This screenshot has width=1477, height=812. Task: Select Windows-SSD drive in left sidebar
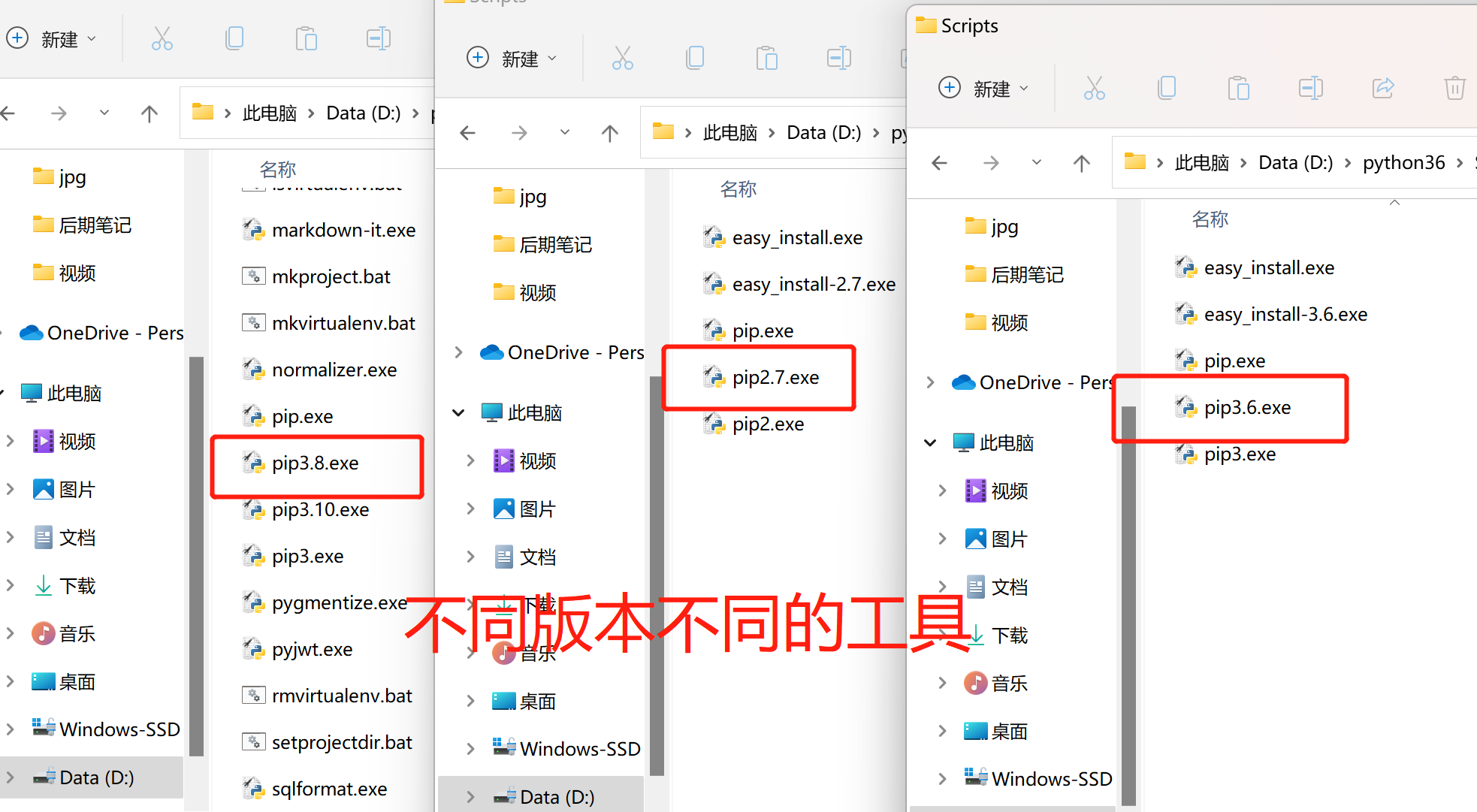click(119, 729)
